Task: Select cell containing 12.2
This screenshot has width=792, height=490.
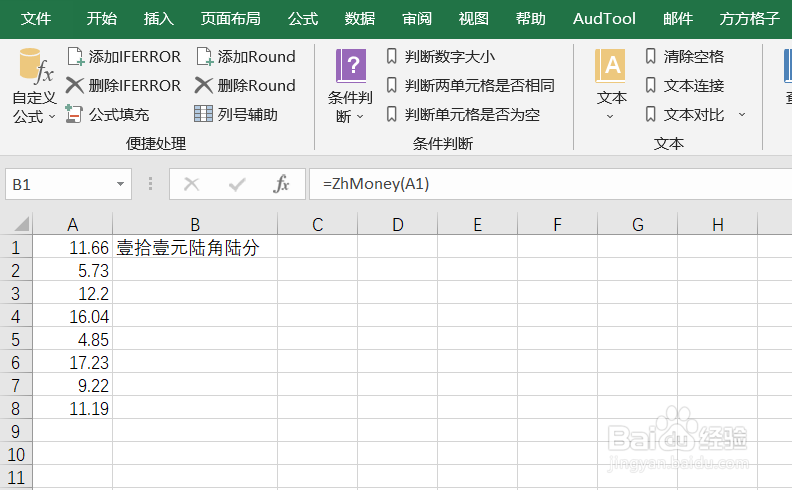Action: [x=73, y=293]
